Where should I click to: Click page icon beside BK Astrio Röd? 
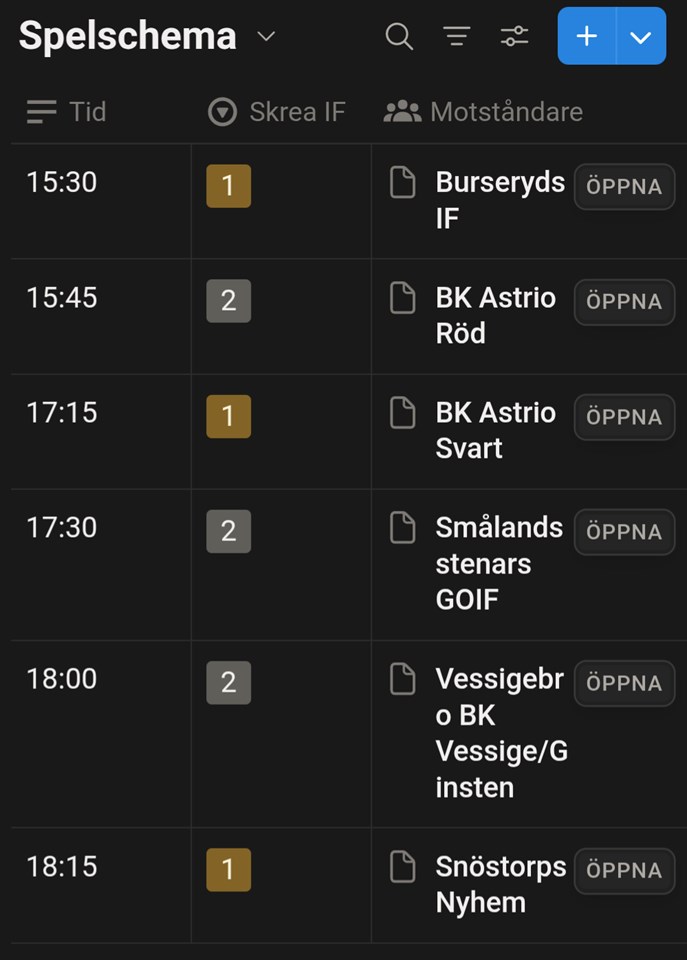coord(402,298)
